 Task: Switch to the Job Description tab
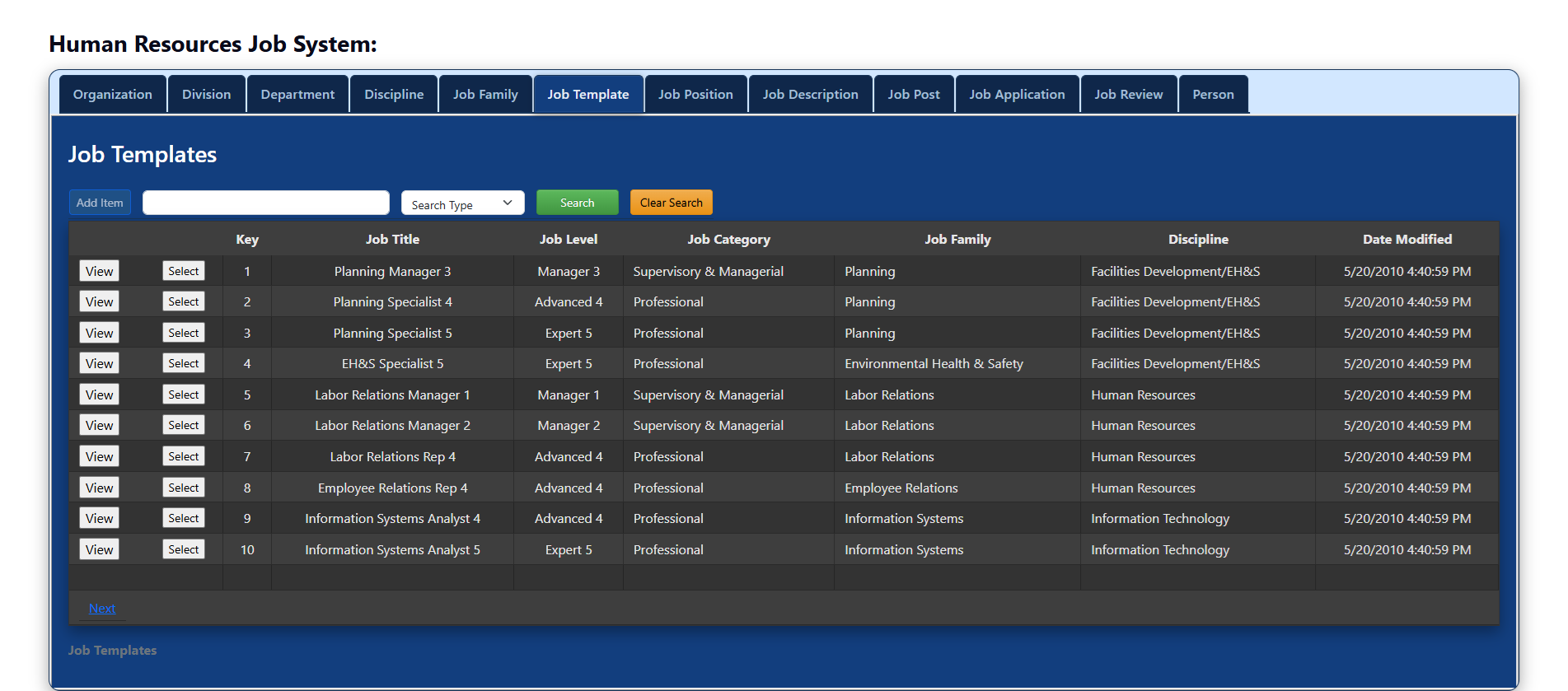click(811, 95)
